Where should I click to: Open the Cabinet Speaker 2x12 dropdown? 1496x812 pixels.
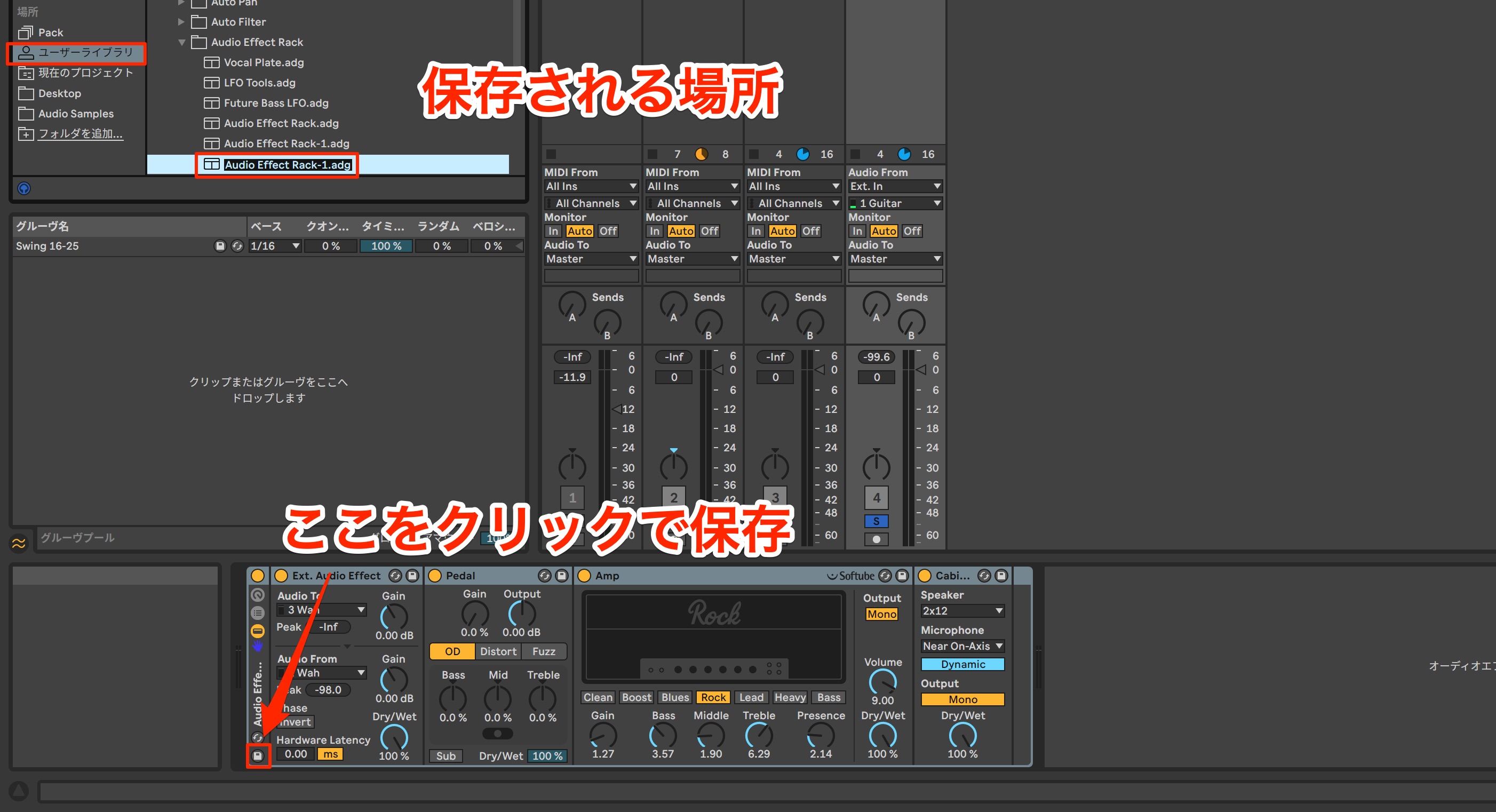963,610
